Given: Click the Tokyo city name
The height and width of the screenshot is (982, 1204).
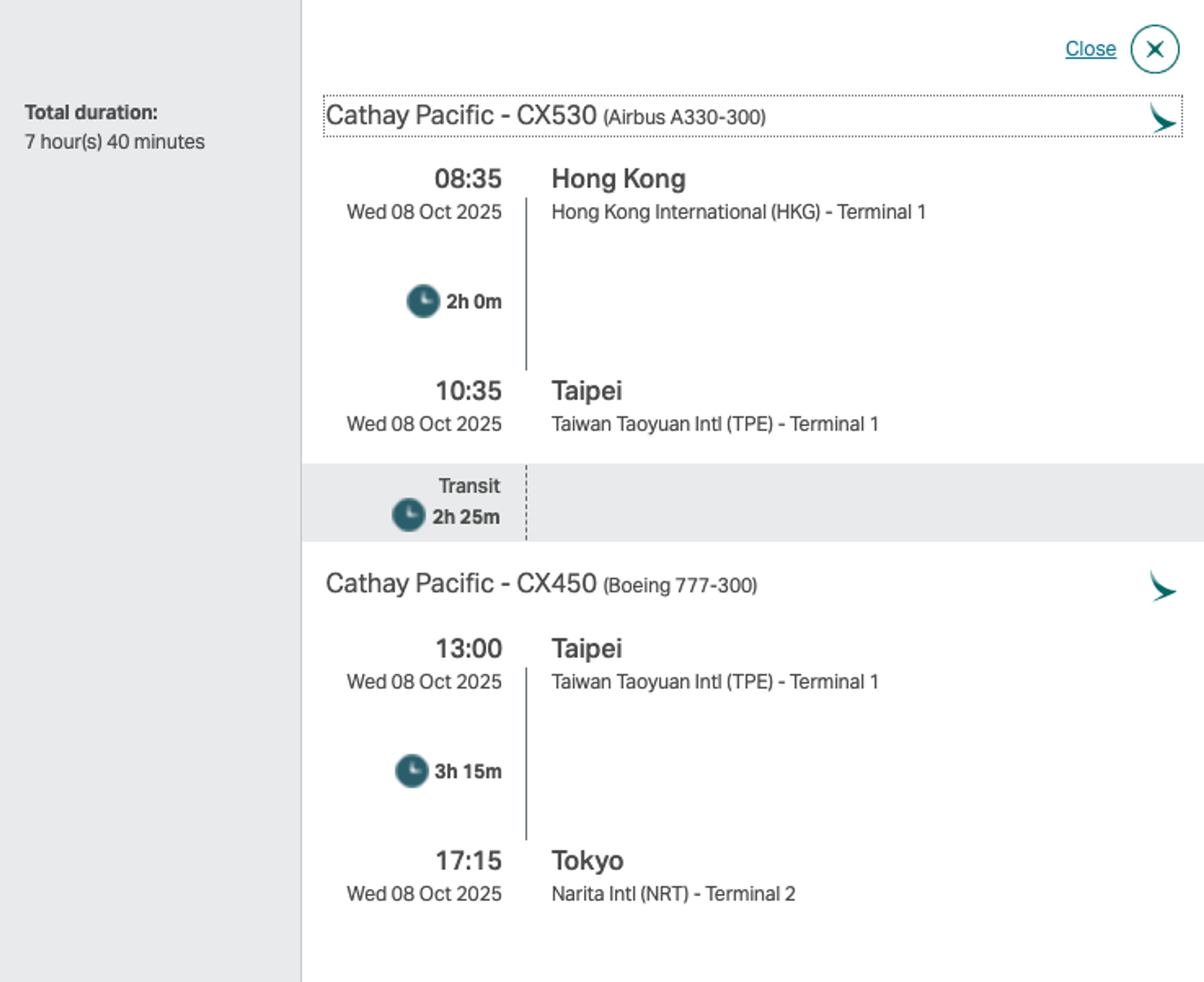Looking at the screenshot, I should [588, 861].
